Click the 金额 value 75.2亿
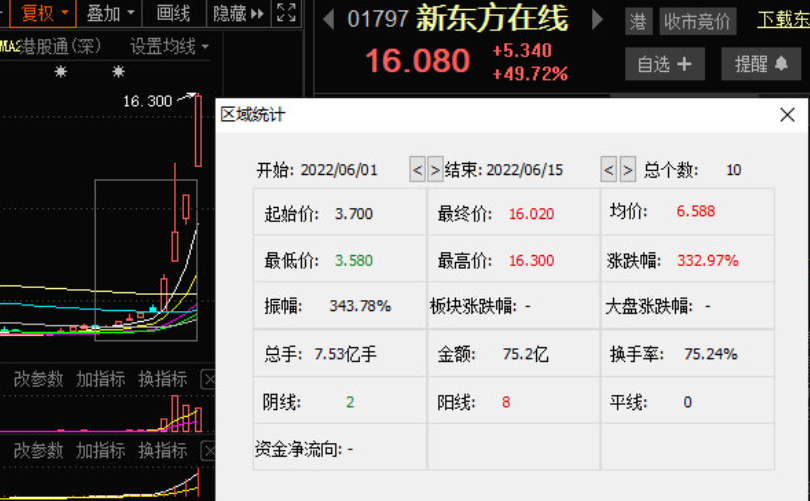 526,354
